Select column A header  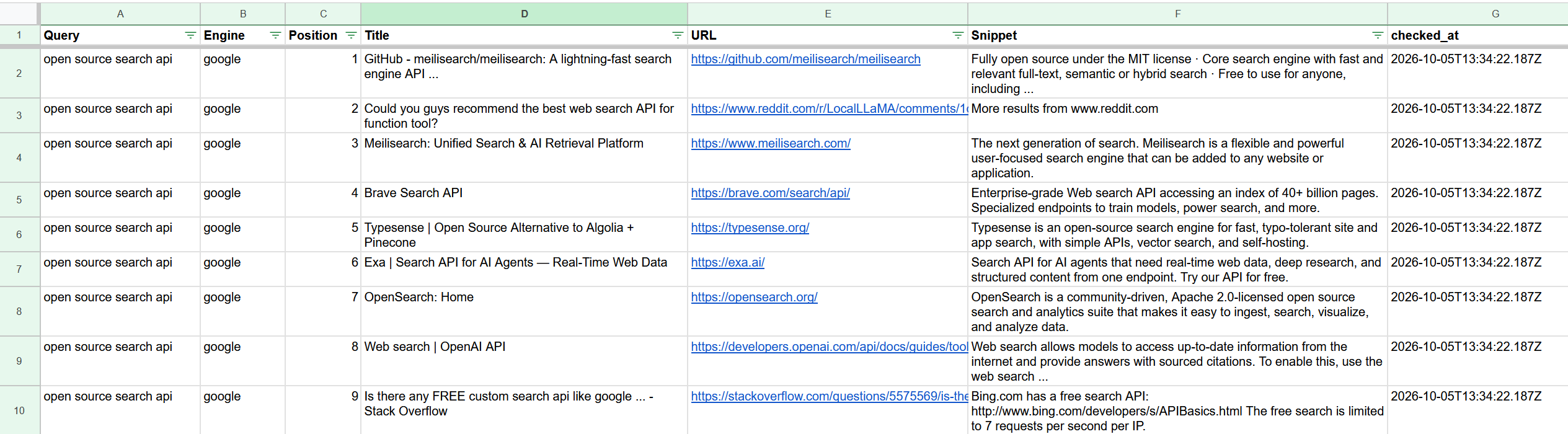[120, 14]
